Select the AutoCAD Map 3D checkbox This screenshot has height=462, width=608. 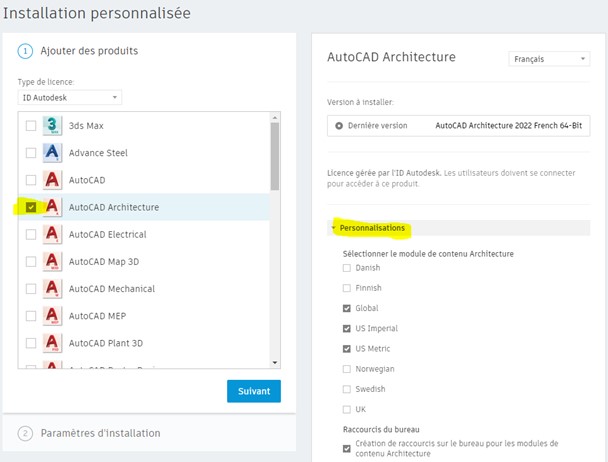31,261
